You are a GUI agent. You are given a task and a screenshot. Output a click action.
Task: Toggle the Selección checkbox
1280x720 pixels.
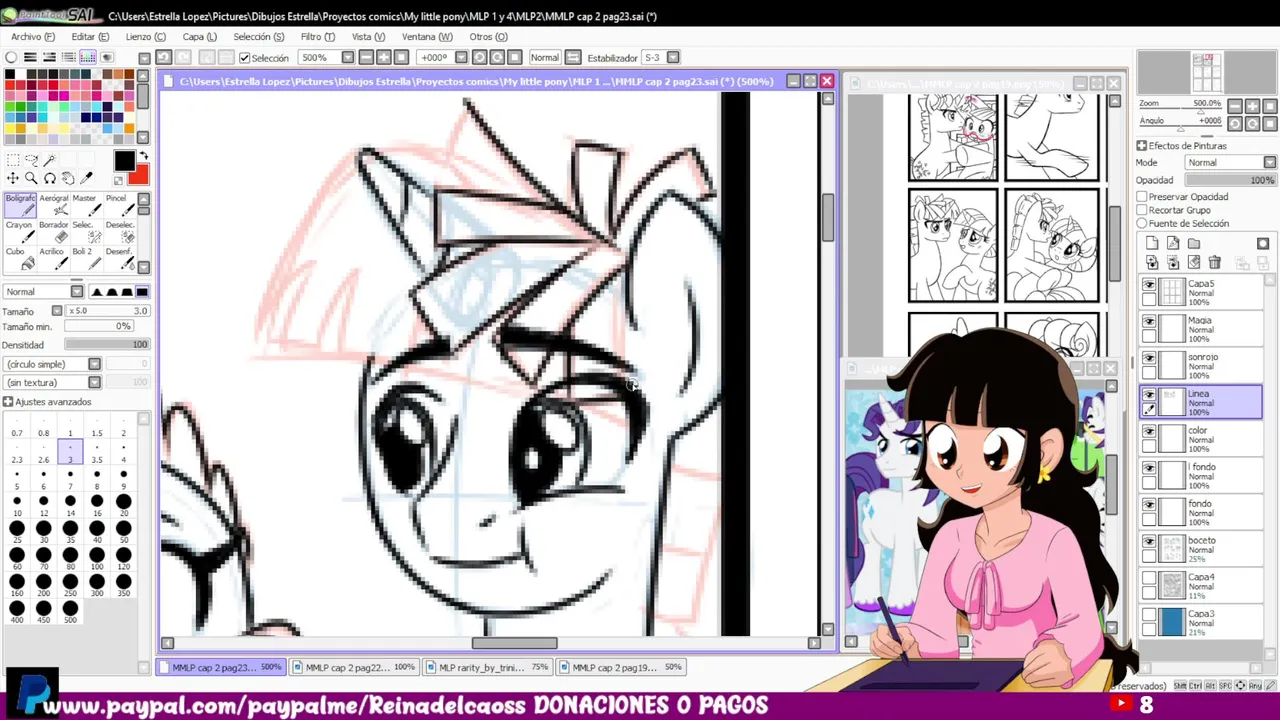pyautogui.click(x=244, y=58)
